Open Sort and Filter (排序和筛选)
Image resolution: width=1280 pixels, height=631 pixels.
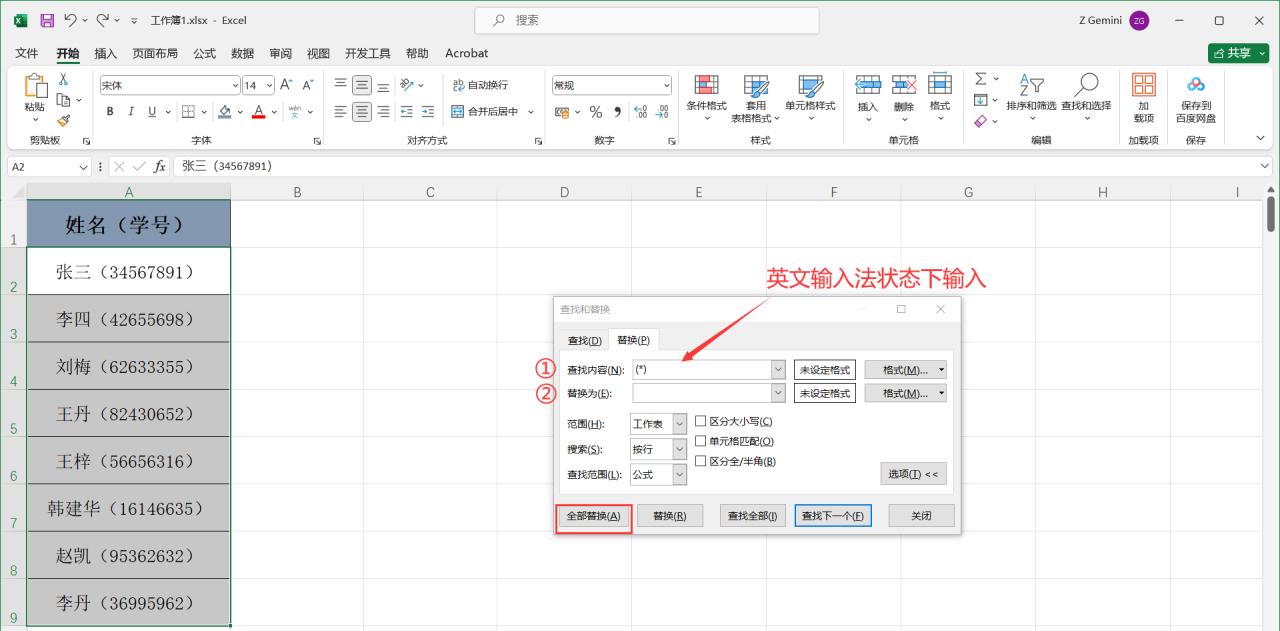[x=1031, y=98]
